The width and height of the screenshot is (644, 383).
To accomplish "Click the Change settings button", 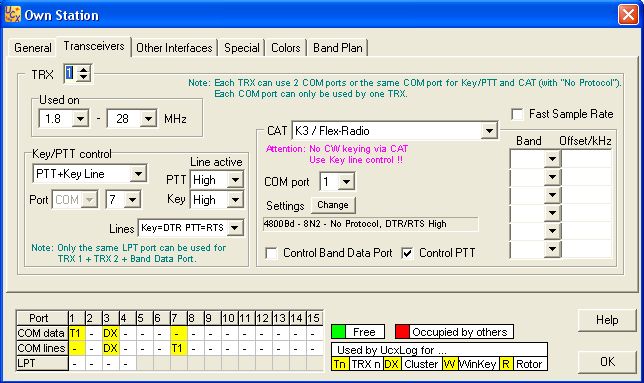I will [x=333, y=205].
